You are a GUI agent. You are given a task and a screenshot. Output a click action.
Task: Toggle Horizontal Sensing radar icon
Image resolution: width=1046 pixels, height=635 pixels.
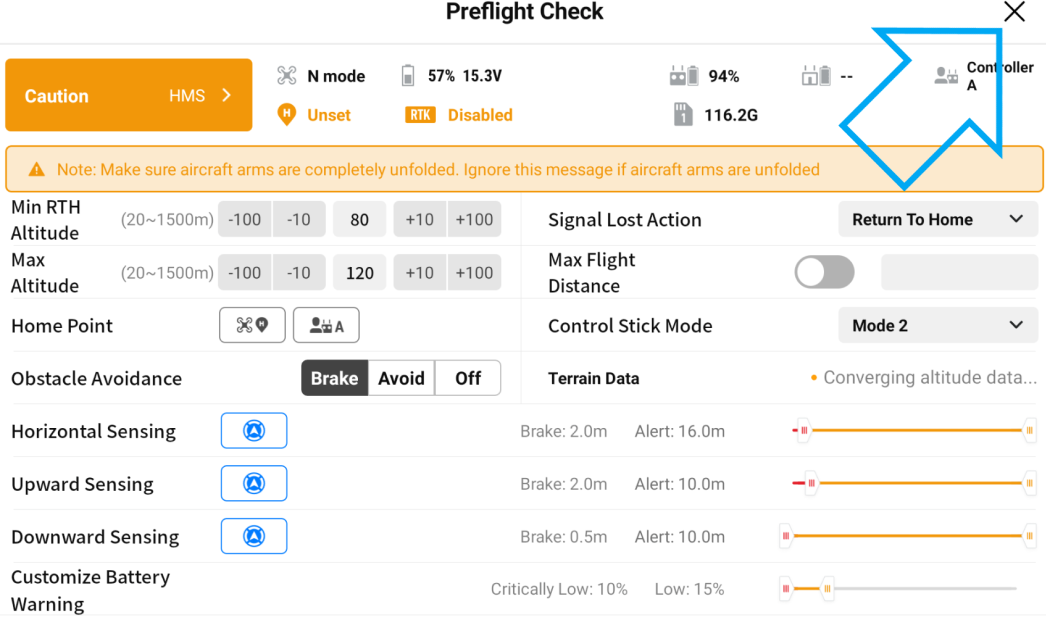coord(254,431)
